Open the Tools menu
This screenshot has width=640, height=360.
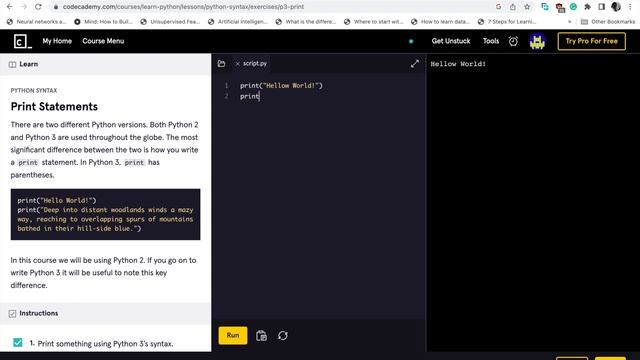[491, 41]
